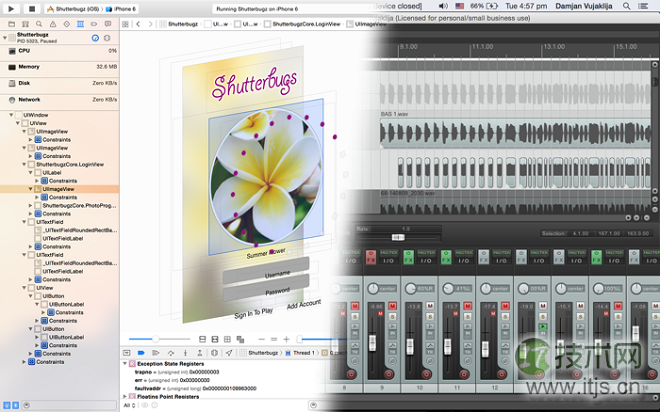Open the Breakpoint navigator icon
Image resolution: width=660 pixels, height=412 pixels.
pyautogui.click(x=94, y=24)
